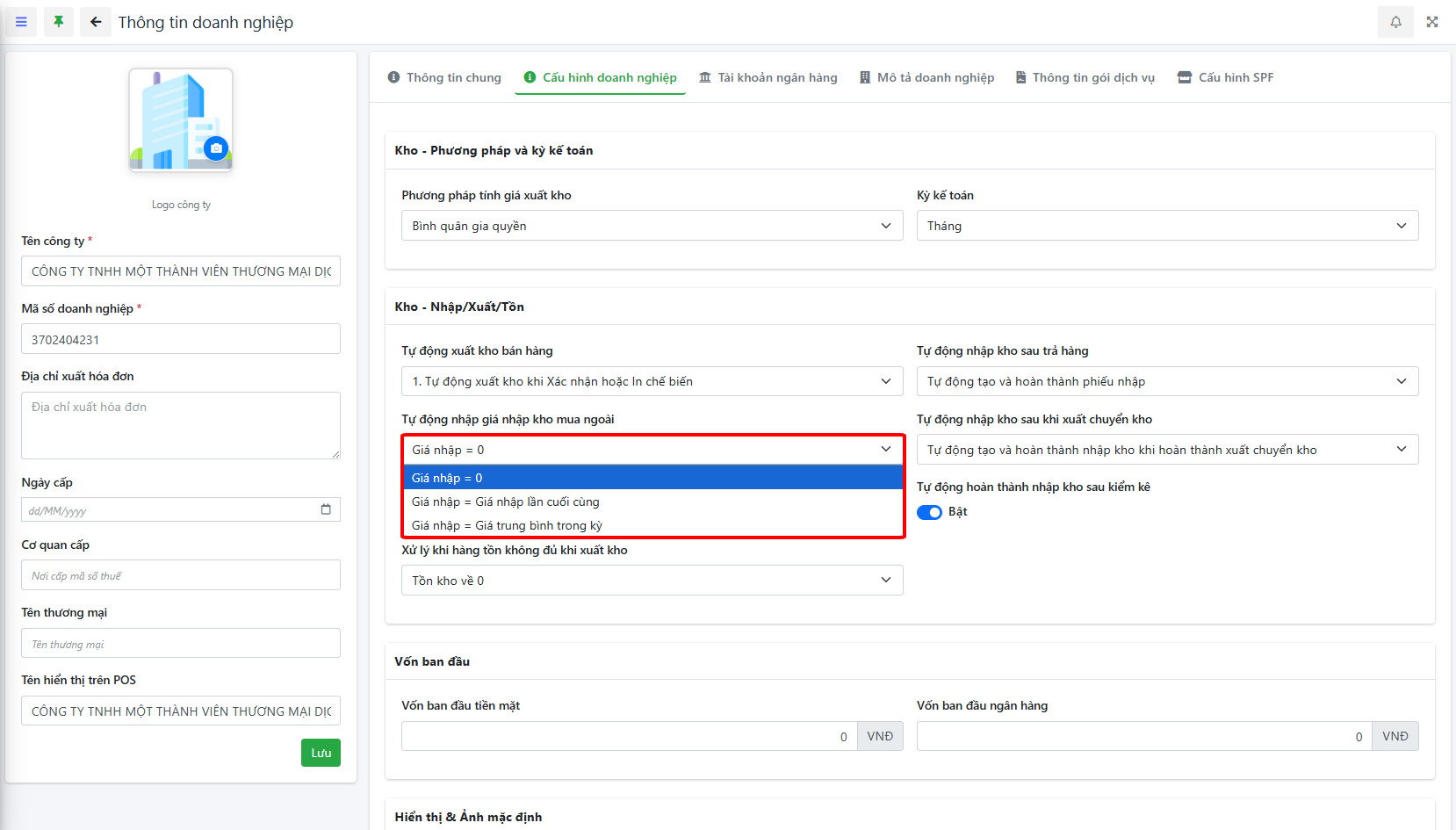Open the Kỳ kế toán dropdown
Viewport: 1456px width, 830px height.
click(1167, 226)
